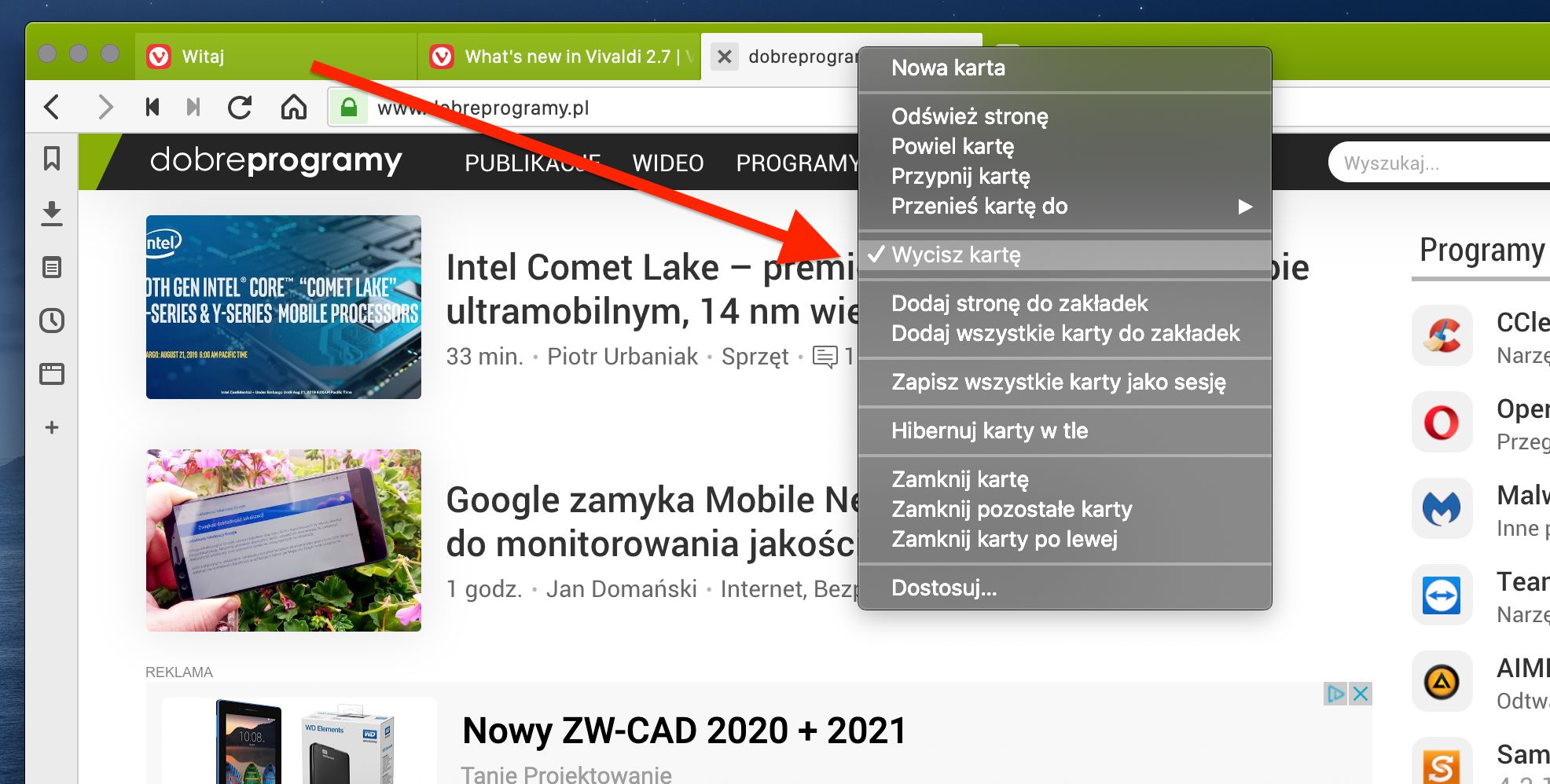Image resolution: width=1550 pixels, height=784 pixels.
Task: Click the Home button in the toolbar
Action: (294, 107)
